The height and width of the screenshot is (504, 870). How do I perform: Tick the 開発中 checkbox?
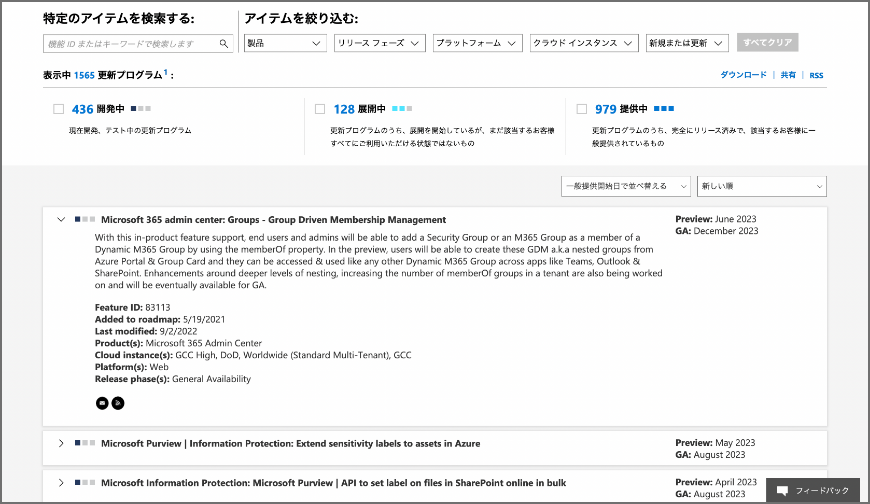(x=58, y=109)
